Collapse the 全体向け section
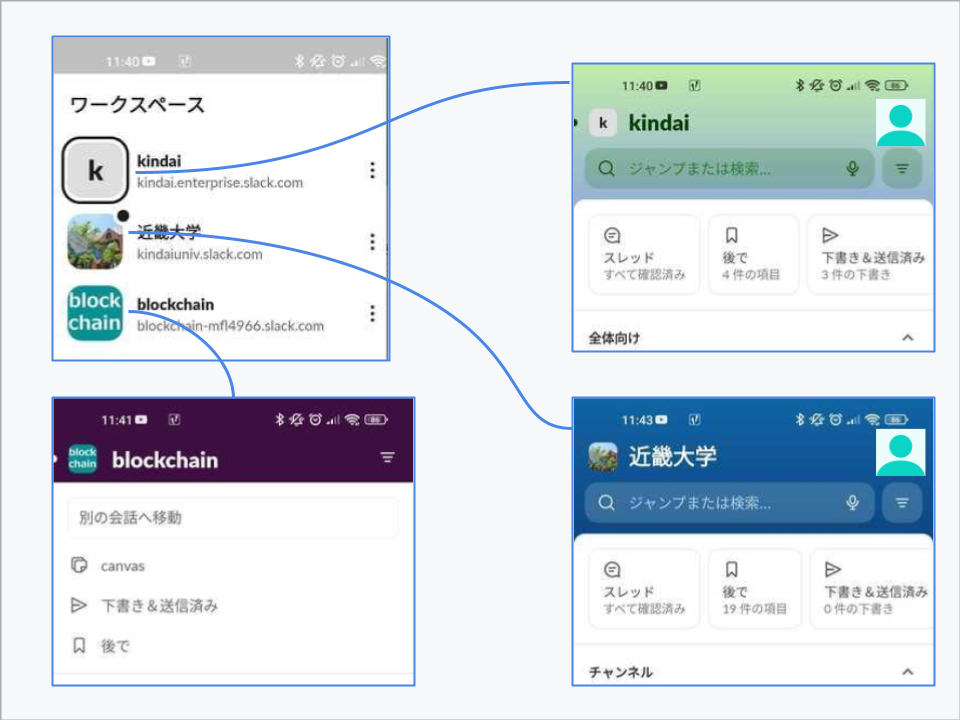The height and width of the screenshot is (720, 960). (x=907, y=338)
